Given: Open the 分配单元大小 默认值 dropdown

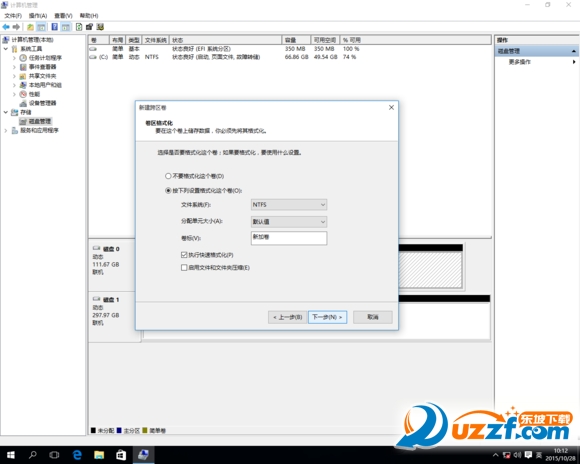Looking at the screenshot, I should [289, 222].
